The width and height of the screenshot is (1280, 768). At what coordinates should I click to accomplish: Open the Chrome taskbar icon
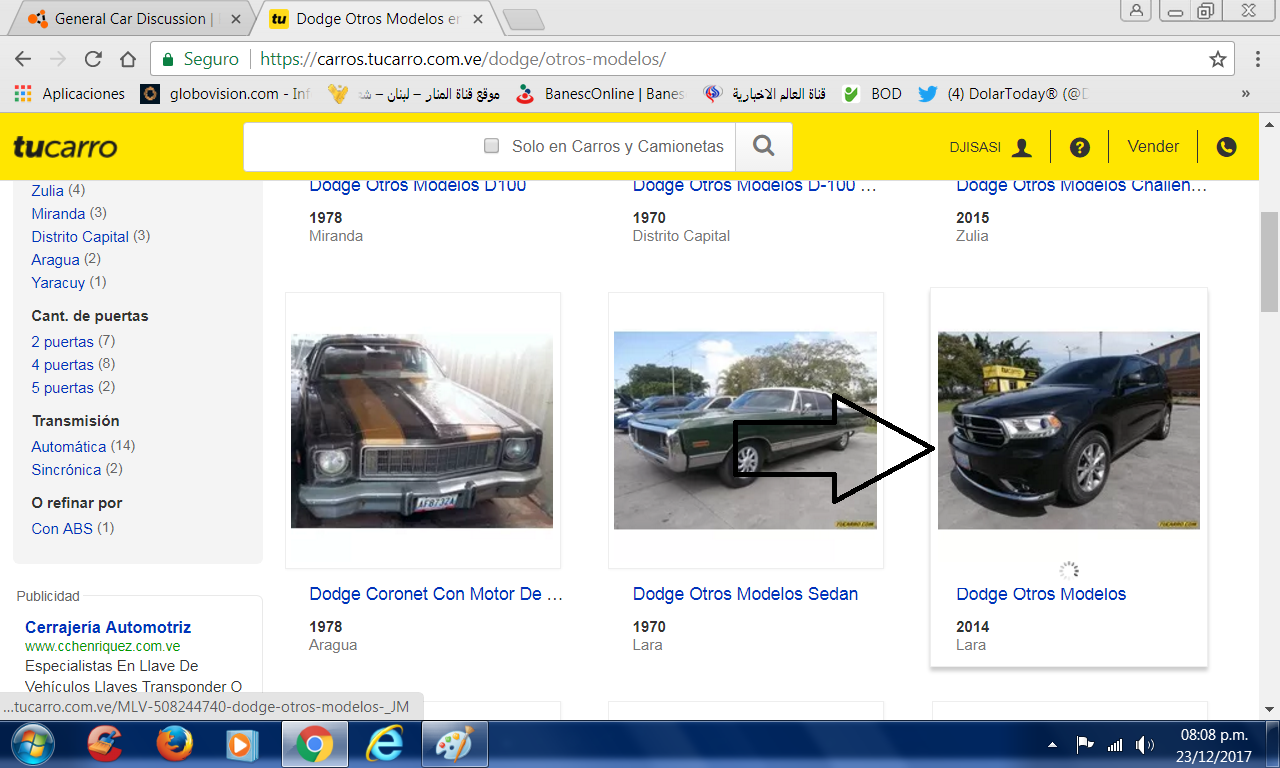pos(314,744)
